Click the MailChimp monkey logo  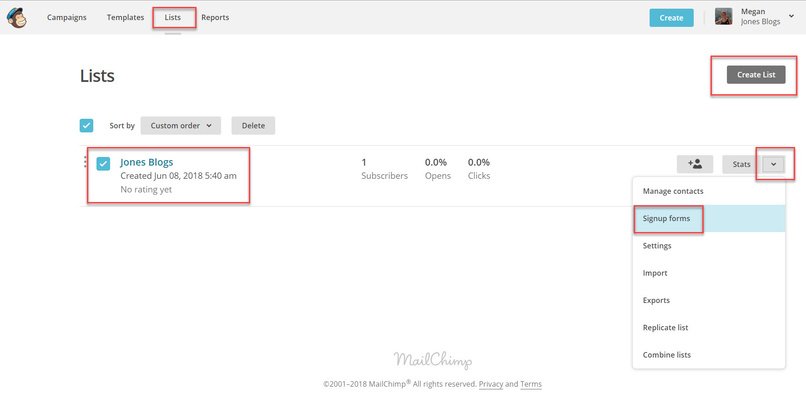pos(17,17)
